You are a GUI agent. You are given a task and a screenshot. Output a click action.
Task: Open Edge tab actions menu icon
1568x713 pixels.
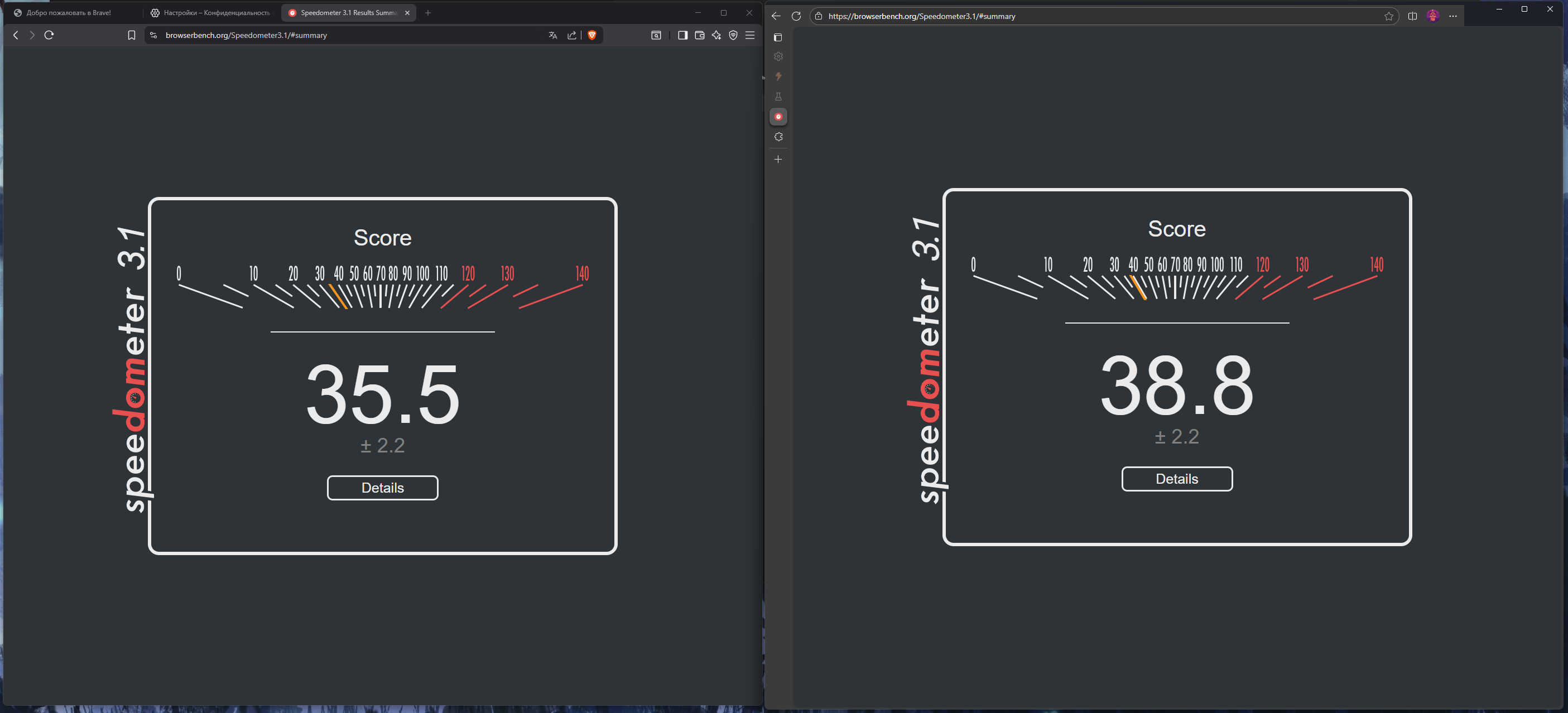(778, 38)
